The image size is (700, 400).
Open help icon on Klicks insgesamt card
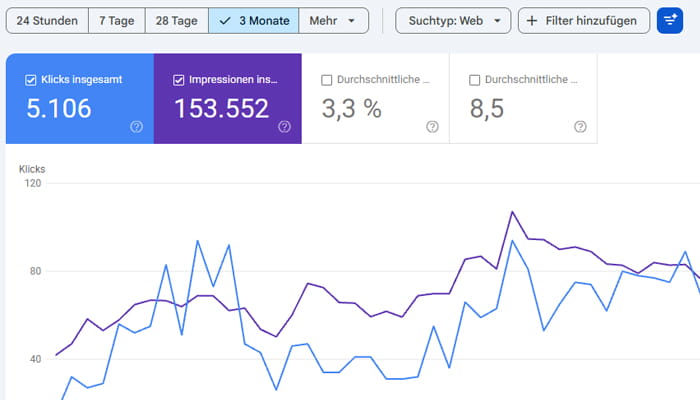tap(137, 127)
